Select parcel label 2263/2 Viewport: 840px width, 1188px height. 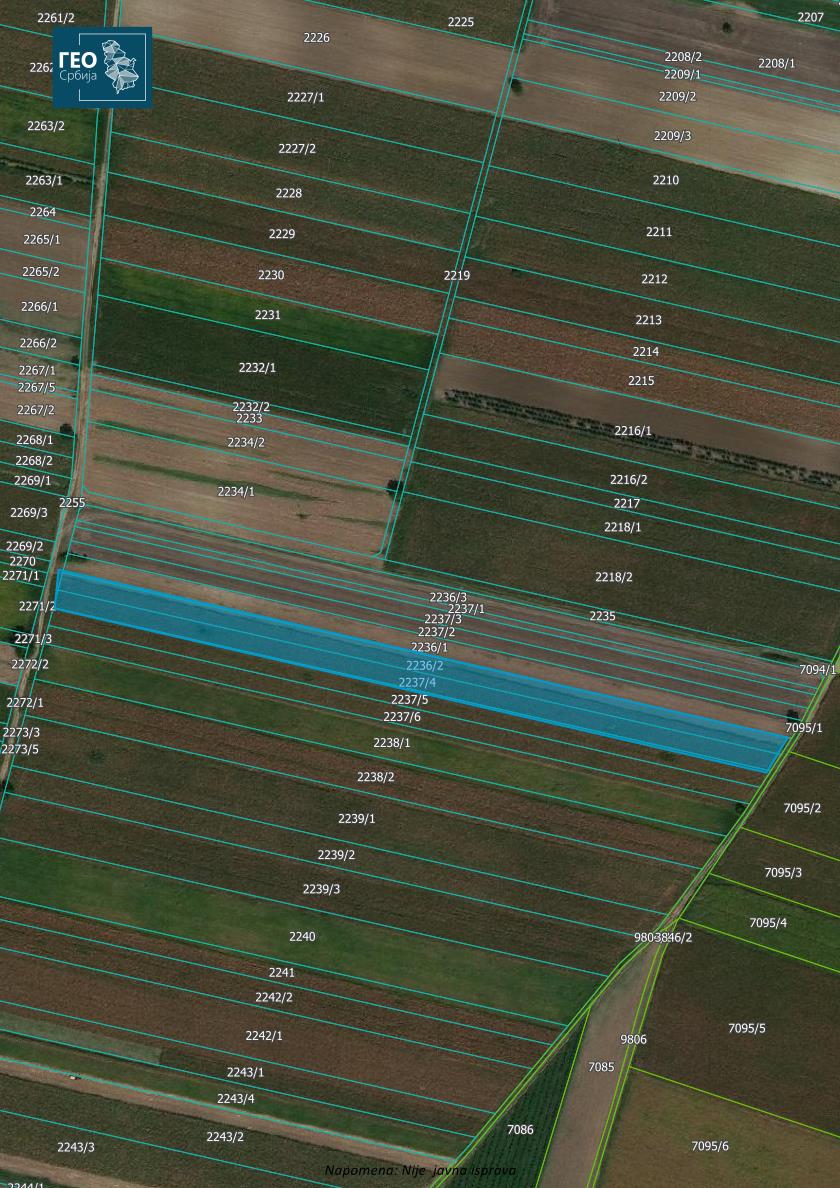(x=45, y=126)
